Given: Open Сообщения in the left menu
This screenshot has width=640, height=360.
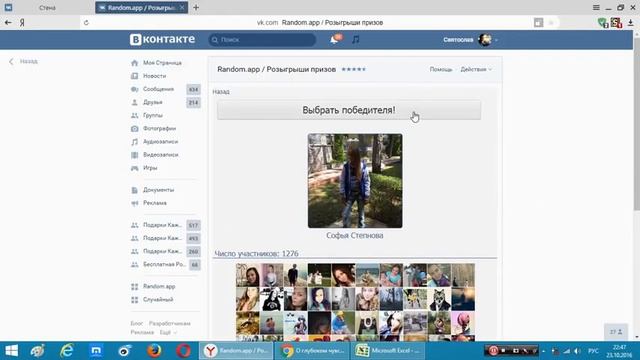Looking at the screenshot, I should 158,89.
